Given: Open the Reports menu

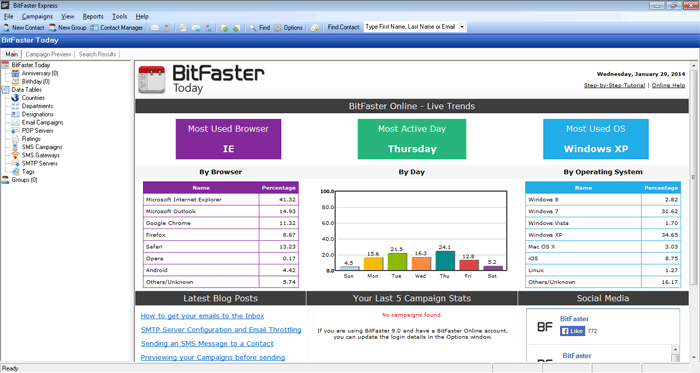Looking at the screenshot, I should pyautogui.click(x=93, y=17).
